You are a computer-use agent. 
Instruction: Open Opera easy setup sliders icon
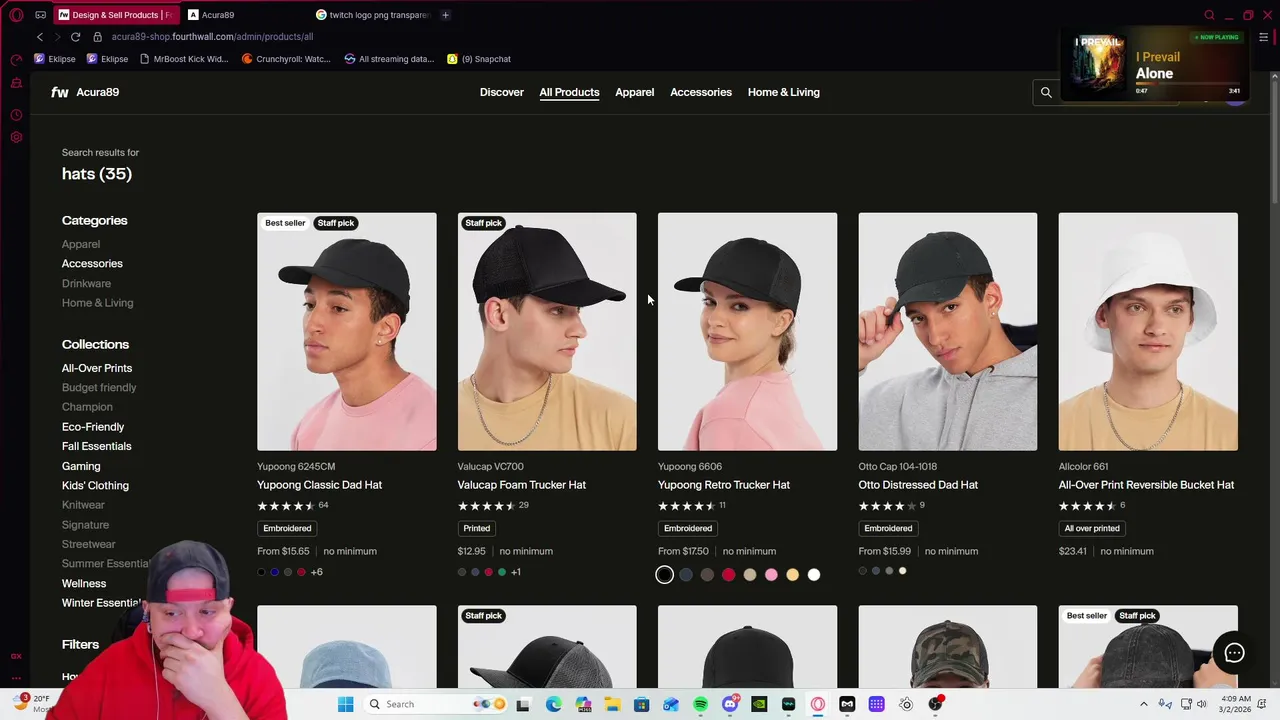pyautogui.click(x=1263, y=37)
